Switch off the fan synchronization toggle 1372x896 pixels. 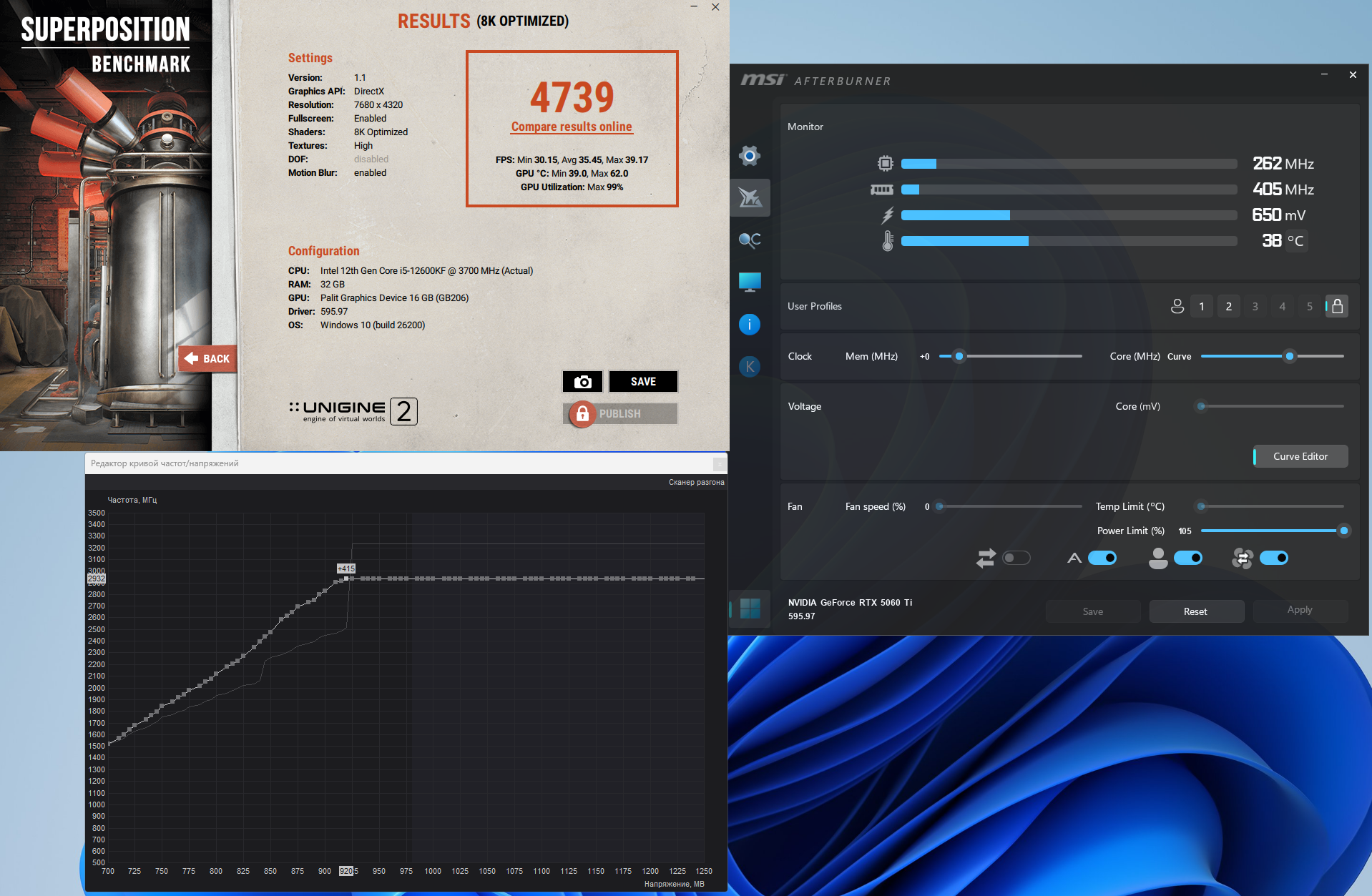tap(1274, 558)
